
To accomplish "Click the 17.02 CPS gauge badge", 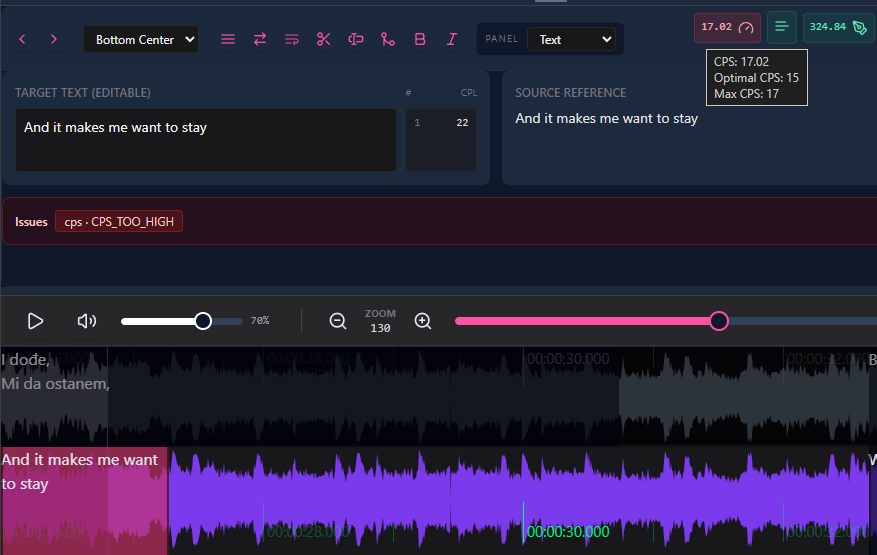I will coord(727,27).
